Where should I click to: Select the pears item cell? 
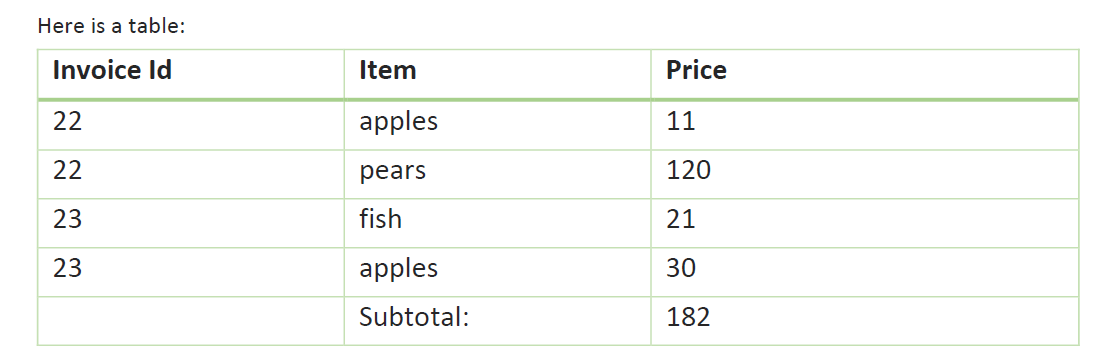click(497, 174)
